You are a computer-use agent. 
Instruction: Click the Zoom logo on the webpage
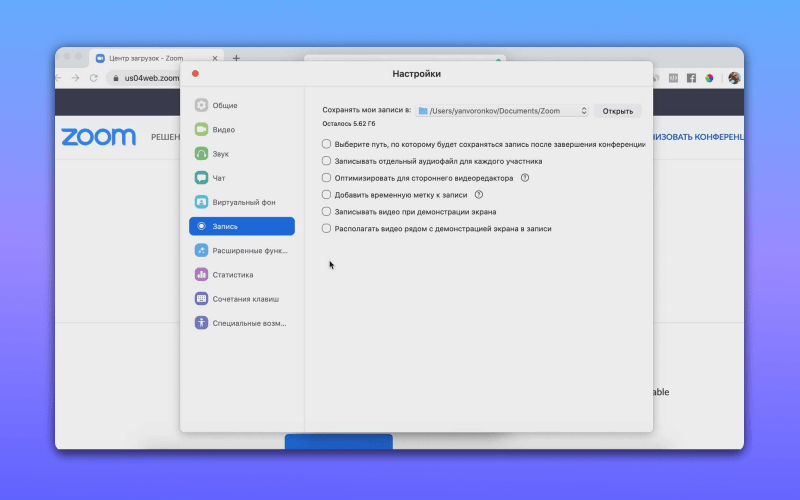[x=98, y=137]
